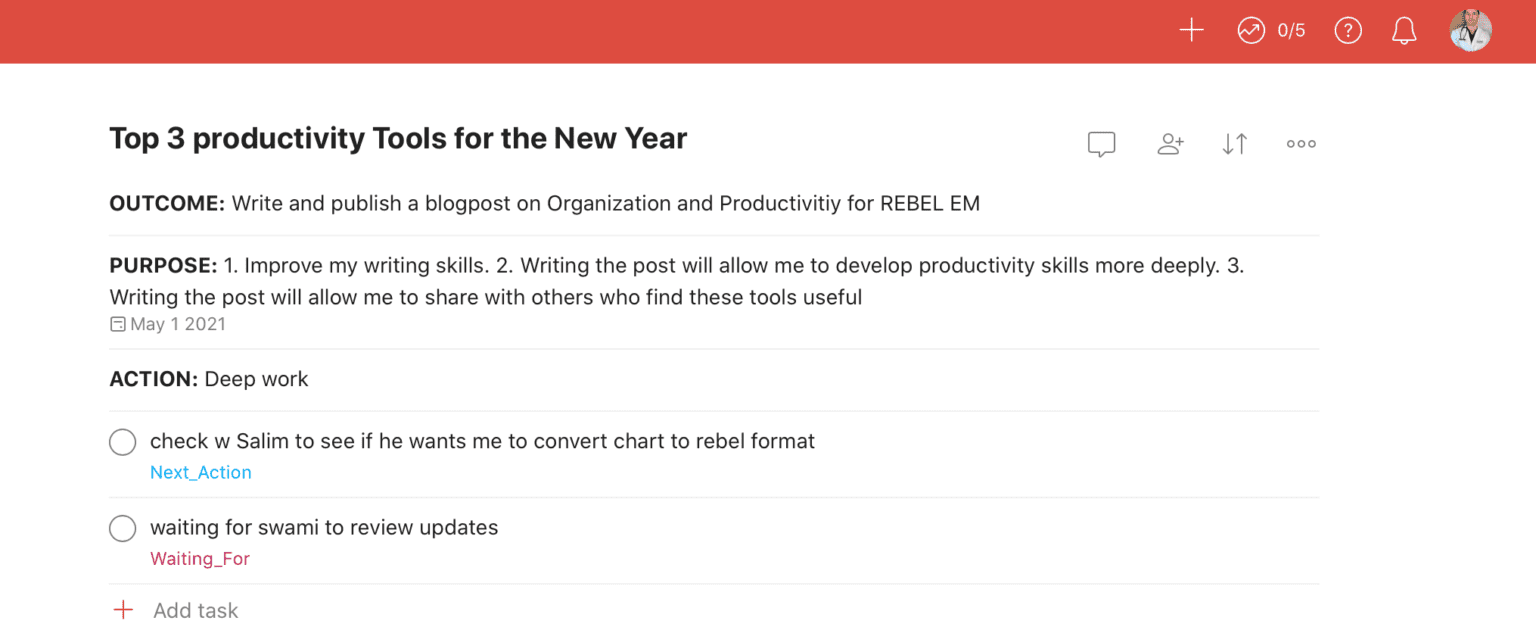Select the Waiting_For label
1536x633 pixels.
tap(200, 559)
